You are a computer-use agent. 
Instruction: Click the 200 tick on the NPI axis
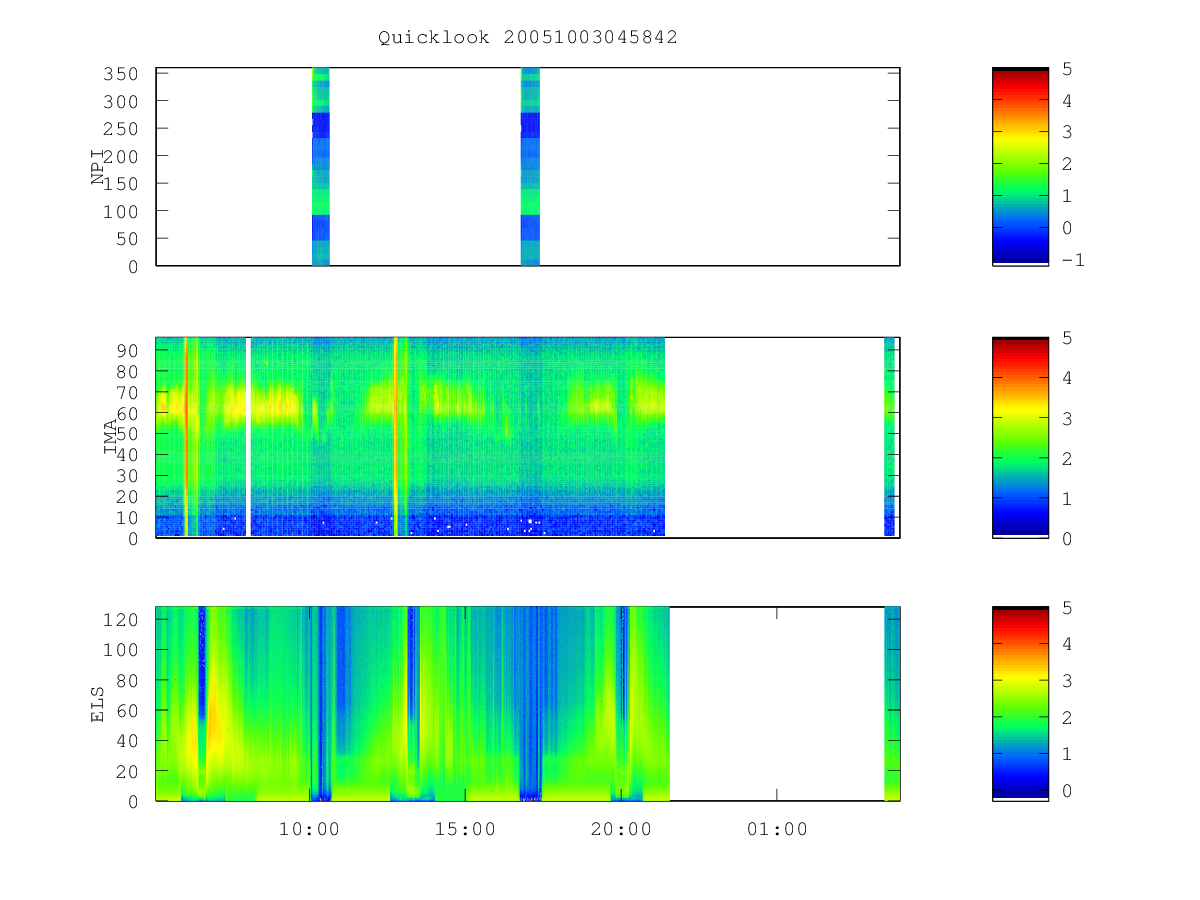120,156
